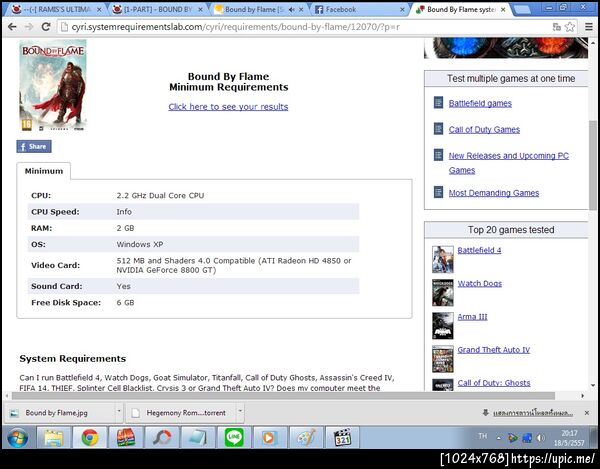
Task: Click the volume speaker icon in system tray
Action: tap(540, 438)
